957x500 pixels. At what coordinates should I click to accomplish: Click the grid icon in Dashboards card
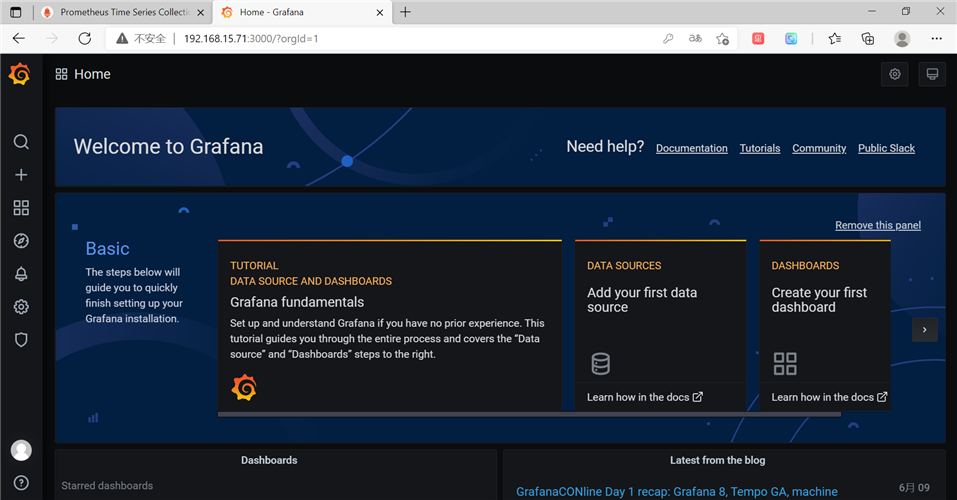pos(785,364)
